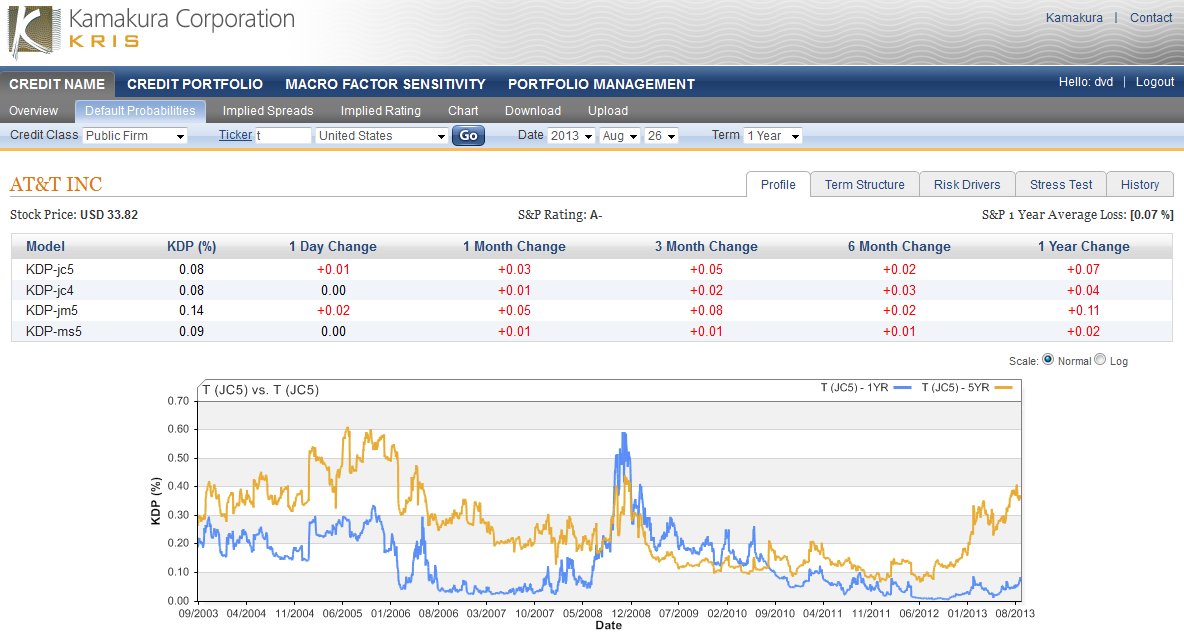Image resolution: width=1184 pixels, height=635 pixels.
Task: Click the 6 Month Change column header
Action: pos(899,246)
